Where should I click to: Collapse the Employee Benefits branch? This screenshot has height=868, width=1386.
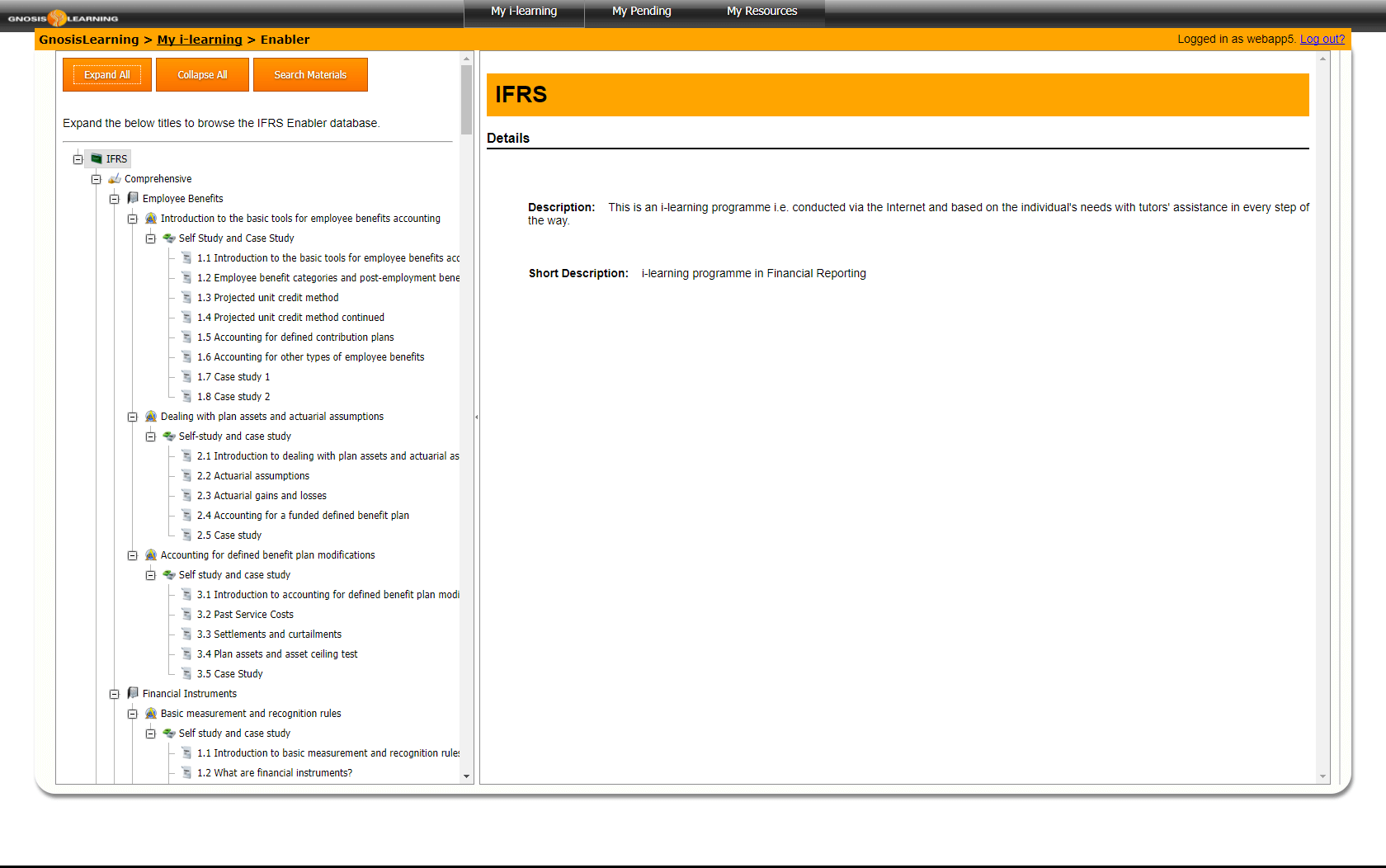coord(114,199)
